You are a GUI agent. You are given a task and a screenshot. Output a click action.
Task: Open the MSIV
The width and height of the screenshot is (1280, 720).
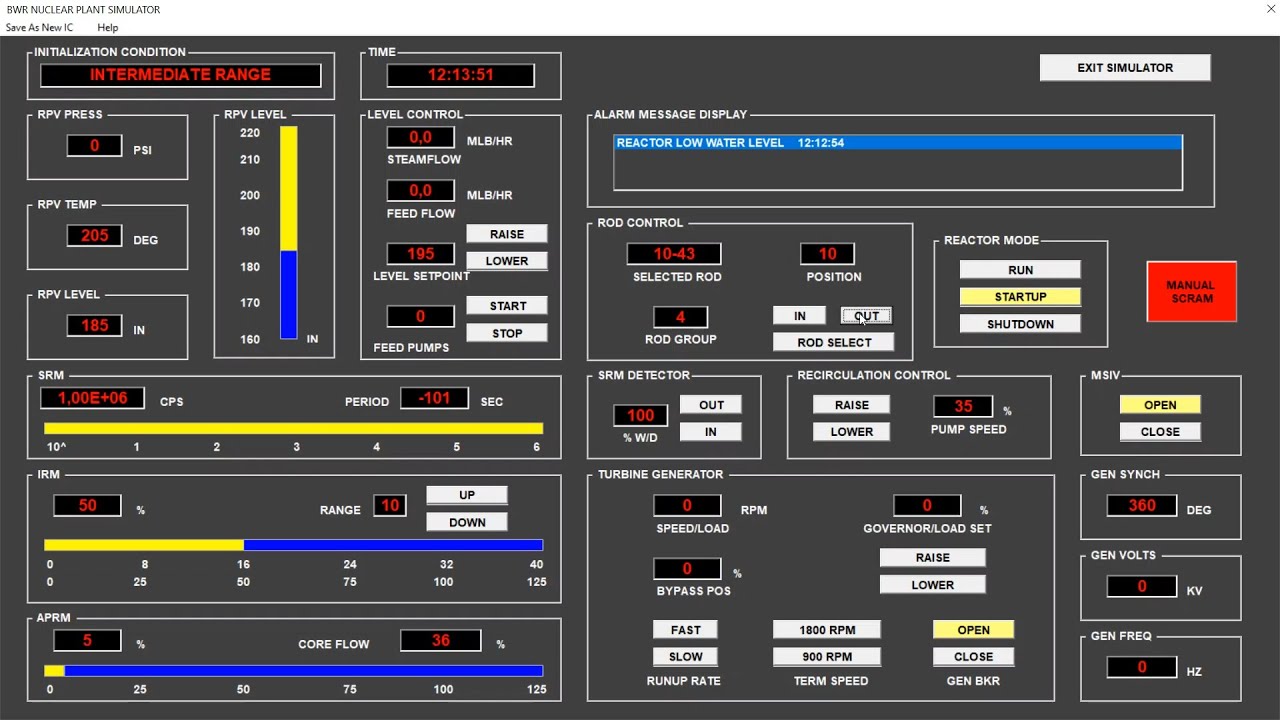[x=1160, y=405]
